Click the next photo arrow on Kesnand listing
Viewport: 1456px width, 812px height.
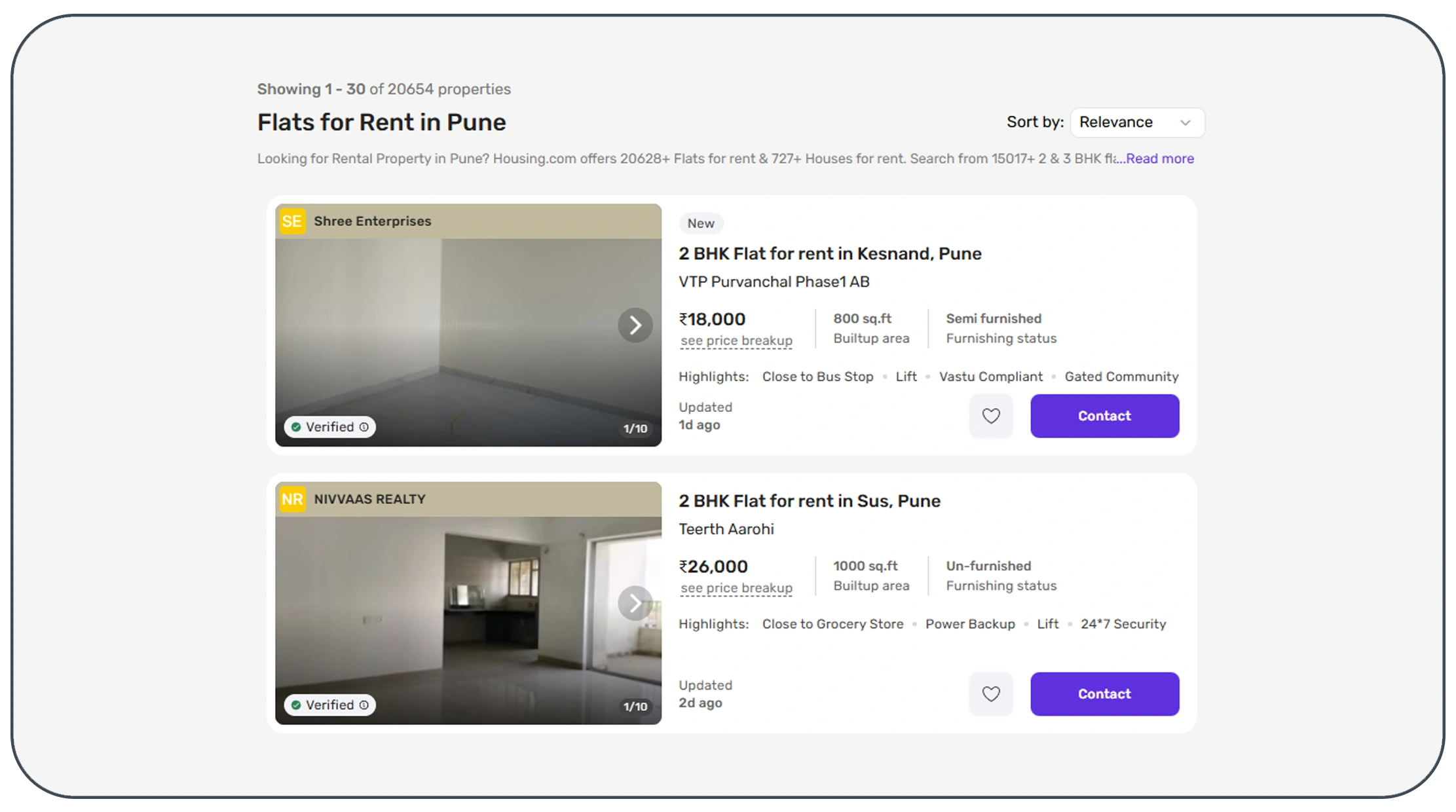tap(634, 325)
